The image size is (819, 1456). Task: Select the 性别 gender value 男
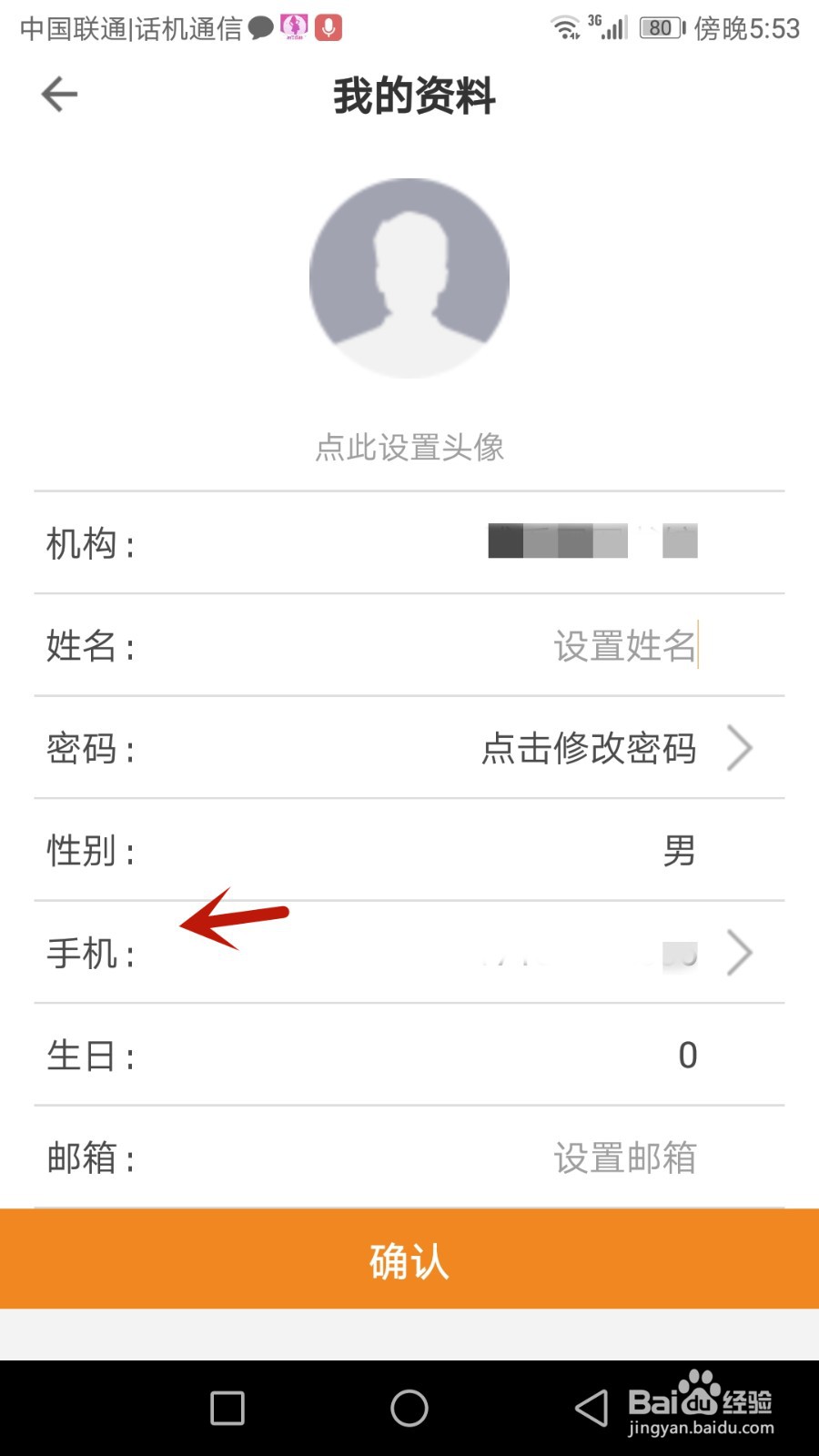(679, 852)
